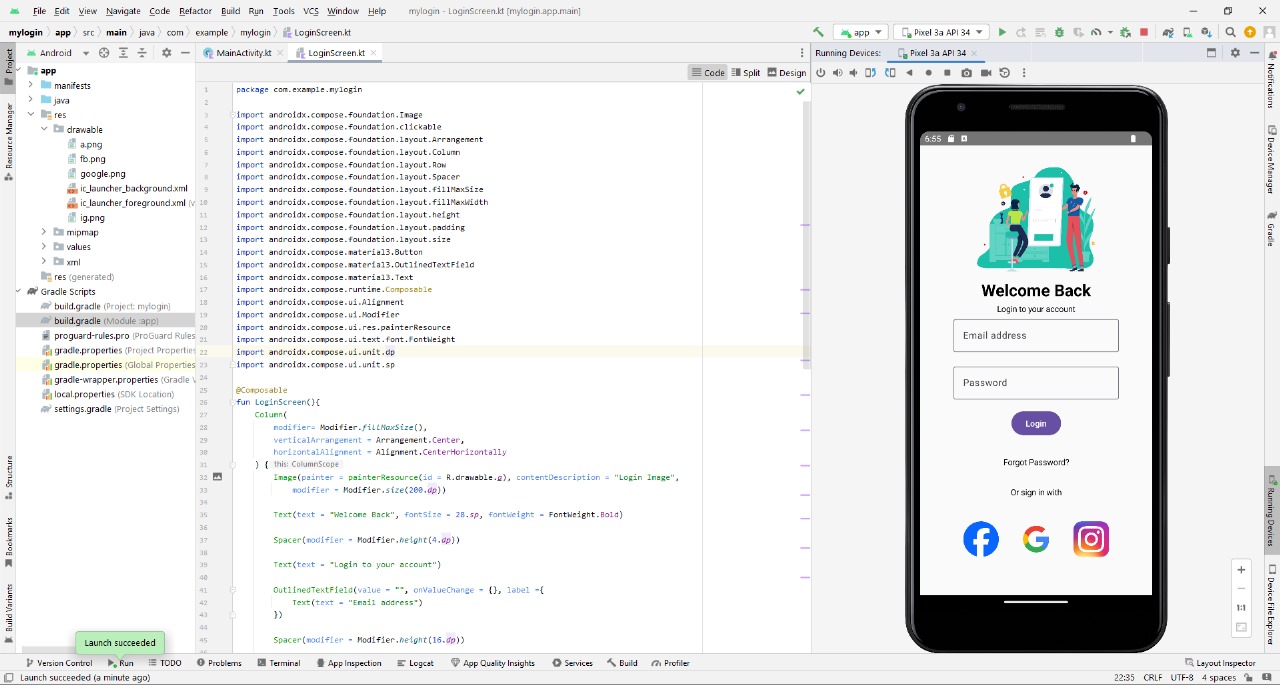
Task: Click the orange update notification icon
Action: coord(1250,32)
